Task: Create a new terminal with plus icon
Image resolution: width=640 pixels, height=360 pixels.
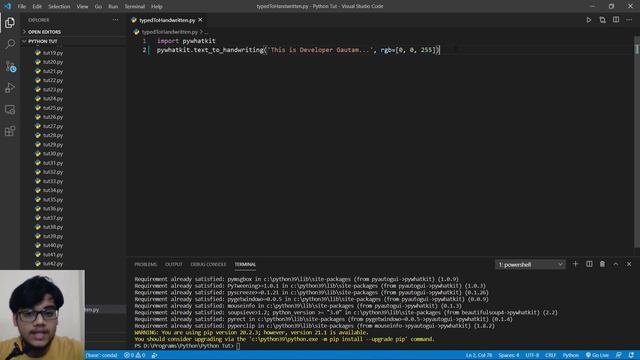Action: click(x=576, y=264)
